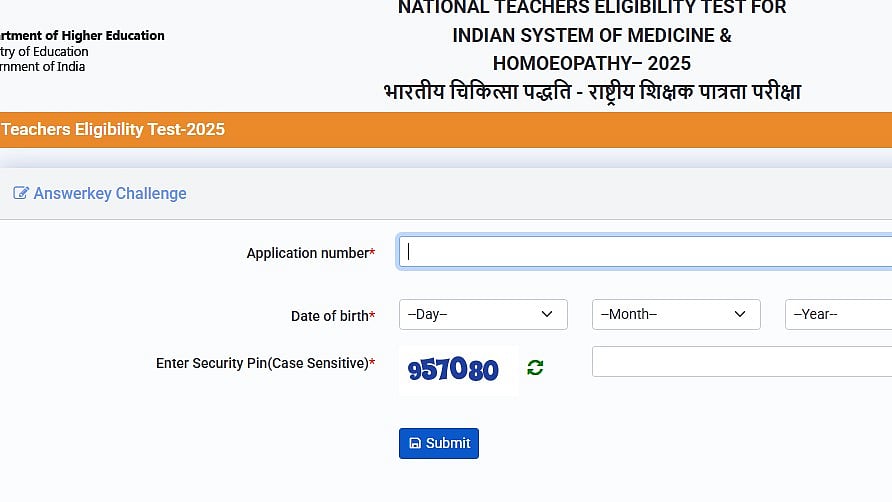The width and height of the screenshot is (892, 502).
Task: Focus the Application number text field
Action: (645, 252)
